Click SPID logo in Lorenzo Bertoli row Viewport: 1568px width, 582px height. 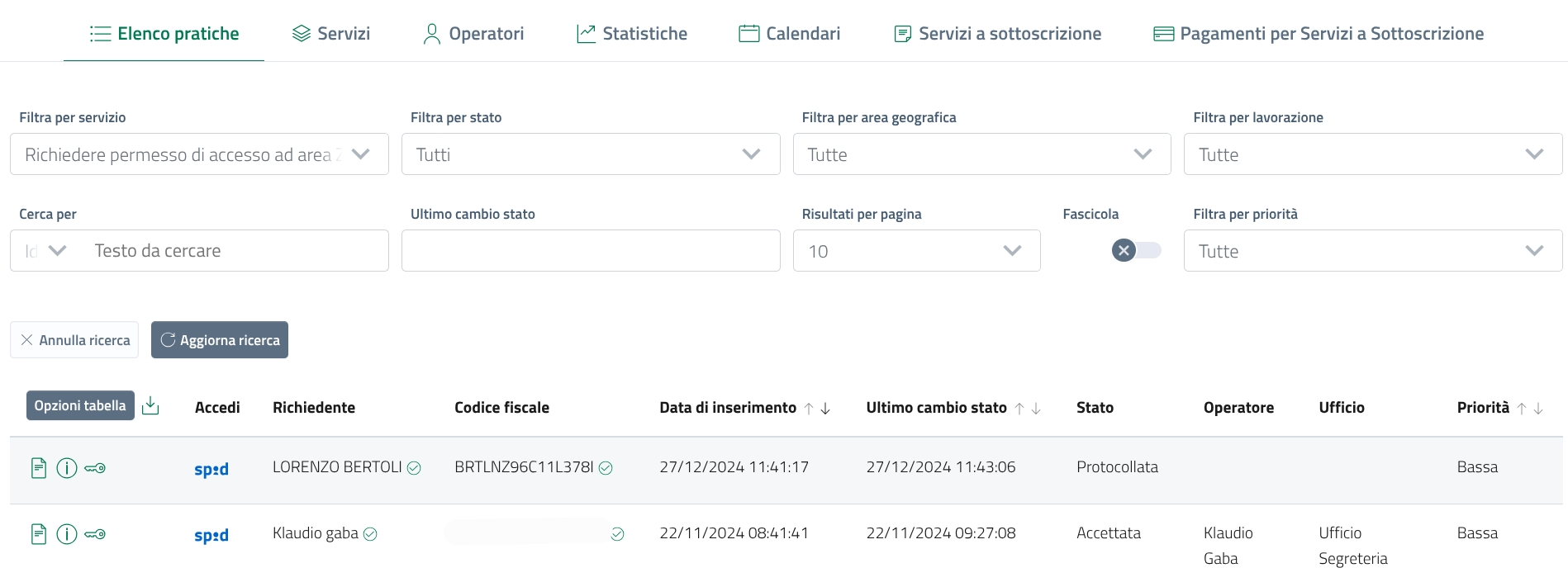click(x=211, y=469)
